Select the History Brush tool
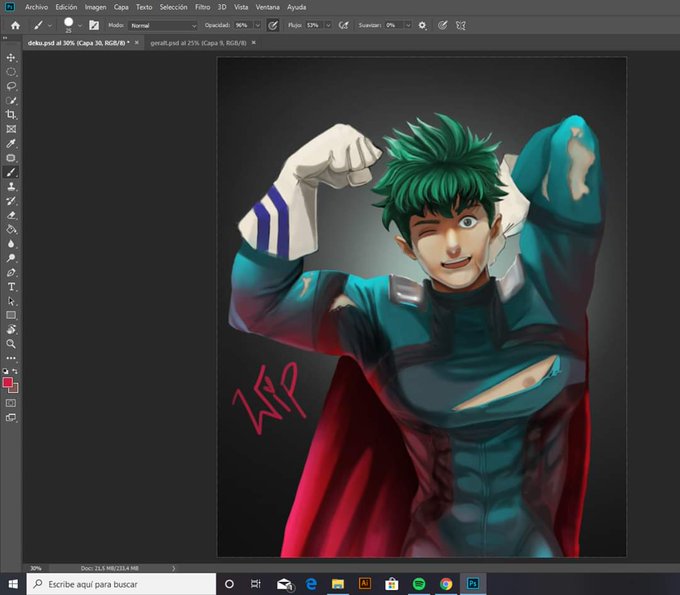 11,201
